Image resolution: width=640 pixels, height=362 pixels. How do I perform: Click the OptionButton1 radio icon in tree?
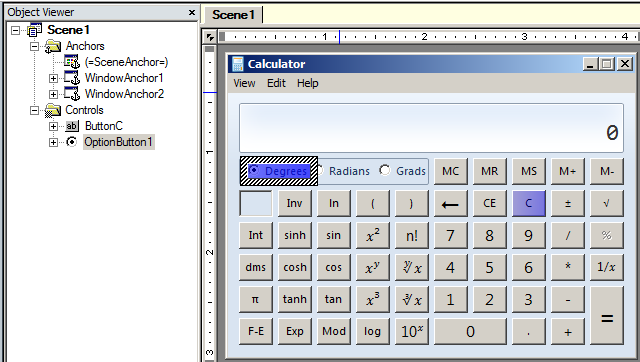click(71, 142)
